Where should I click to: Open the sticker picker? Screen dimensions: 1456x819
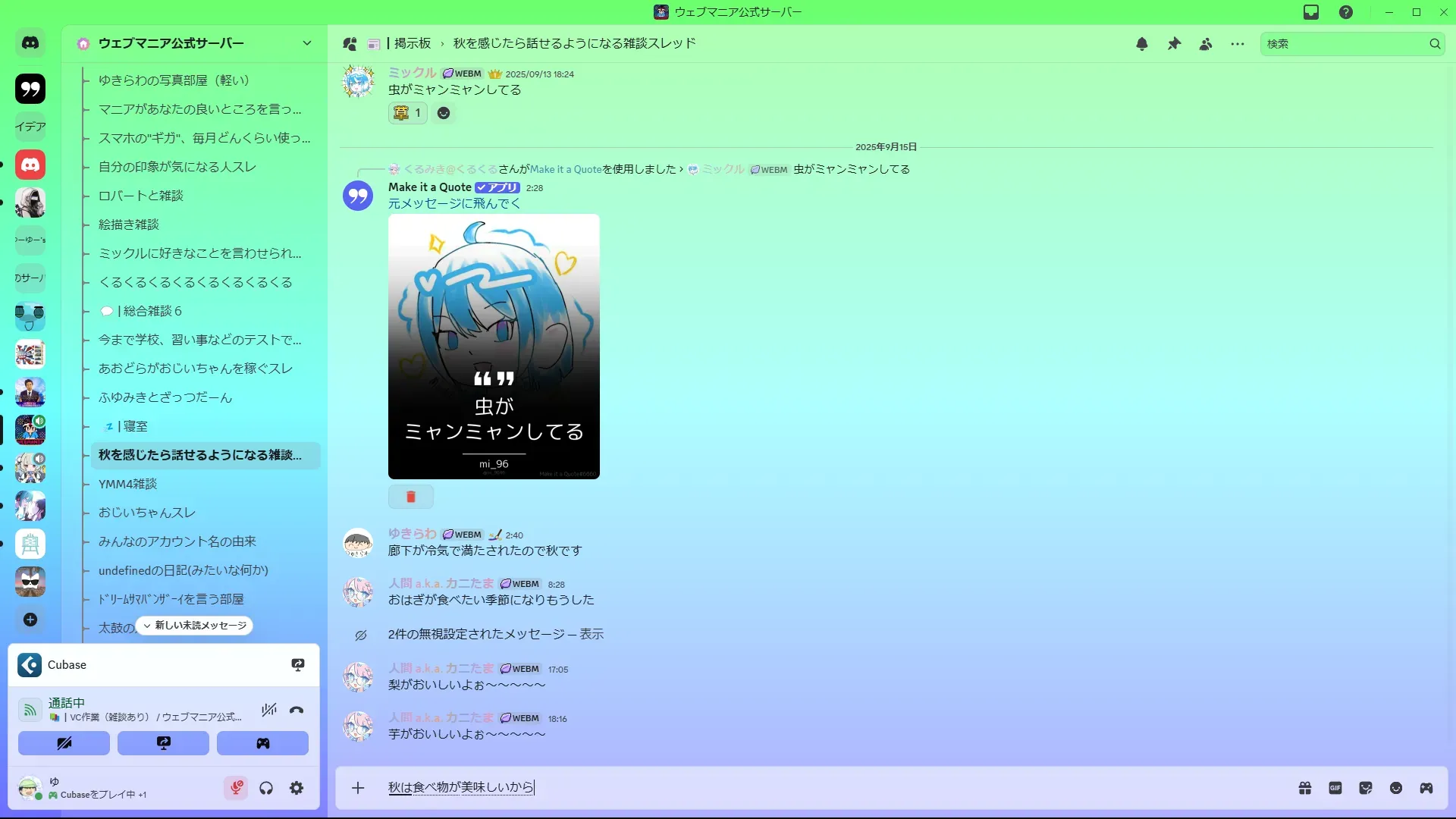pos(1366,788)
